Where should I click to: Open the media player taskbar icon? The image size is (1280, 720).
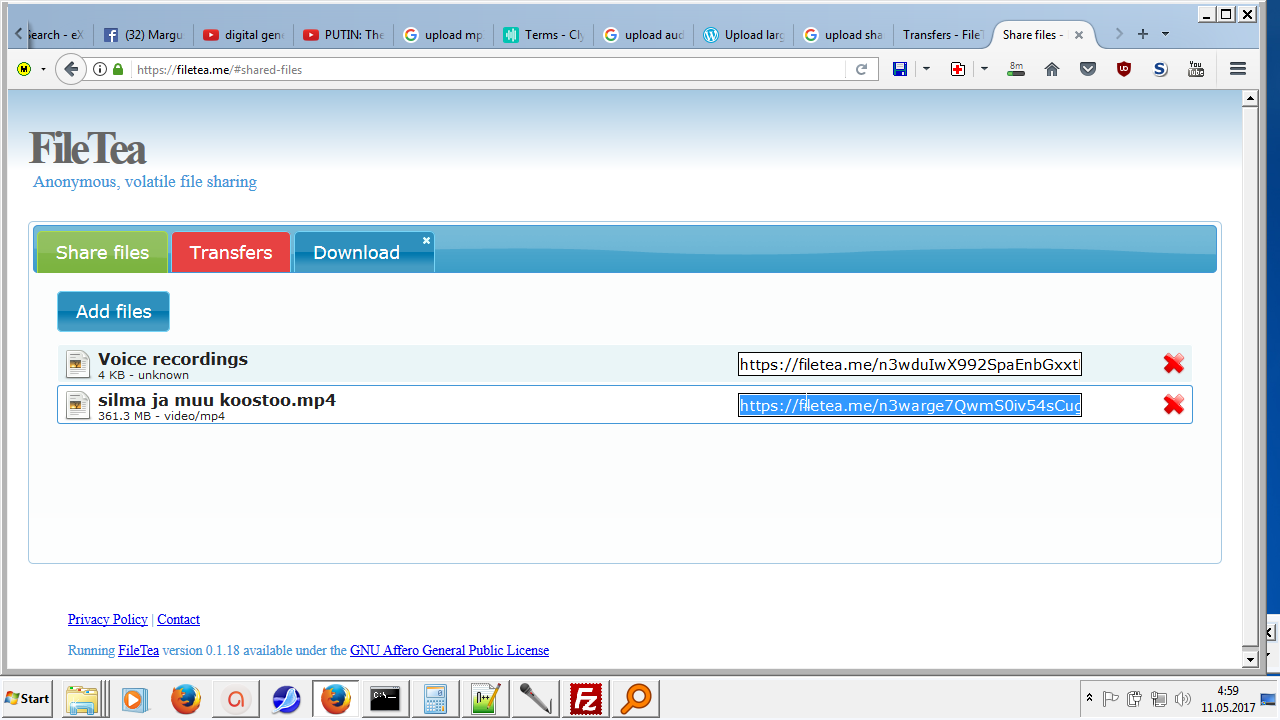(x=135, y=699)
